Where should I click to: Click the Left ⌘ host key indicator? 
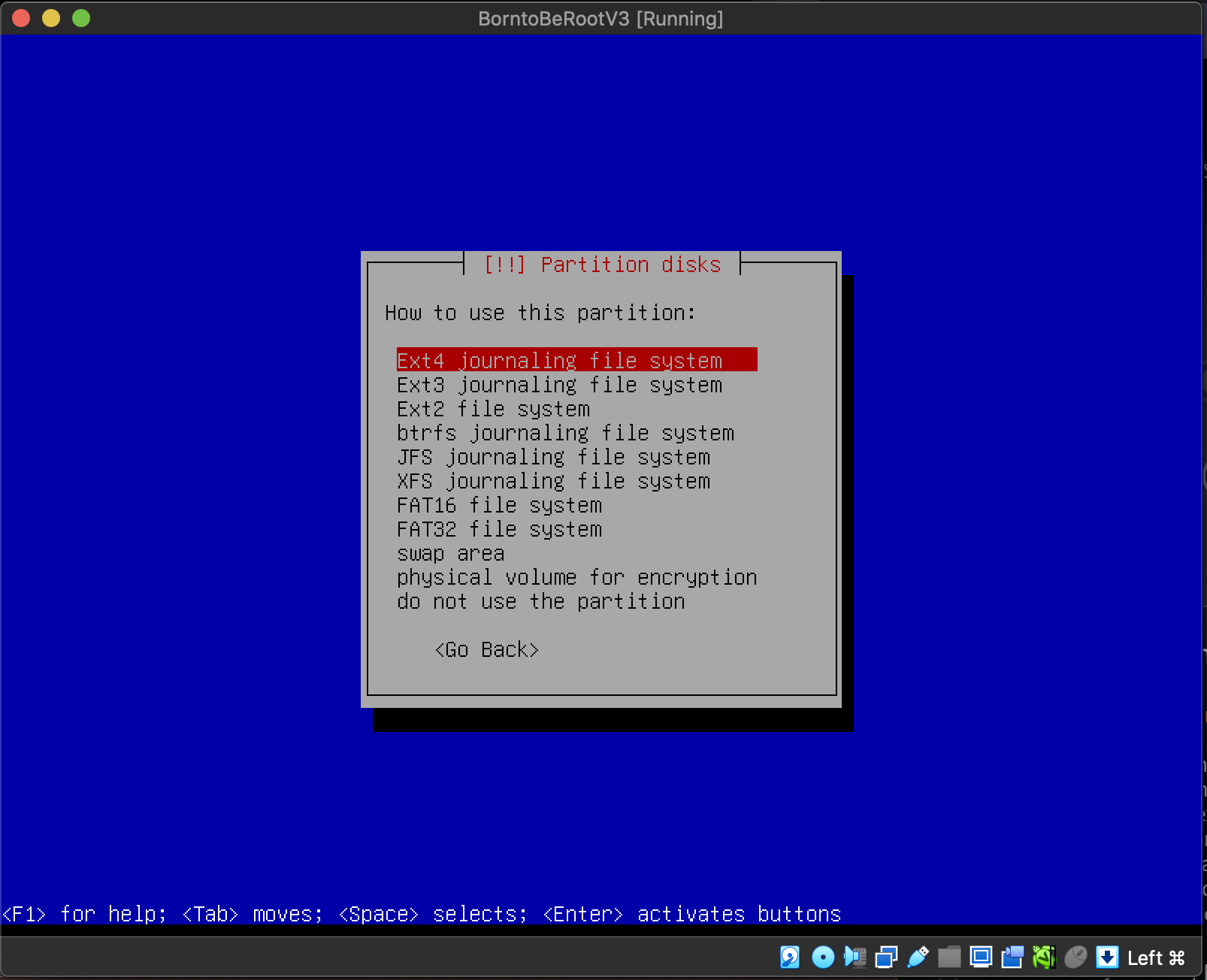(1156, 957)
